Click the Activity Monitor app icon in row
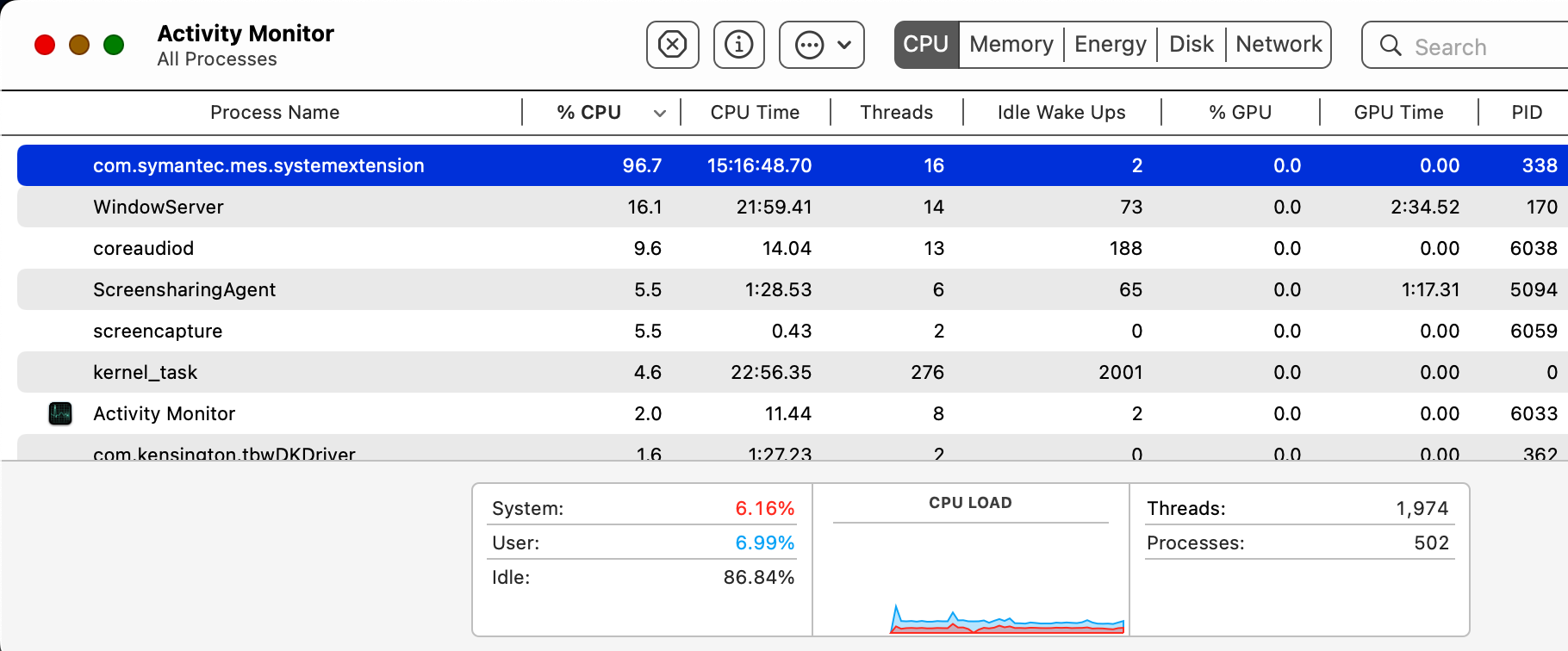 [x=60, y=414]
